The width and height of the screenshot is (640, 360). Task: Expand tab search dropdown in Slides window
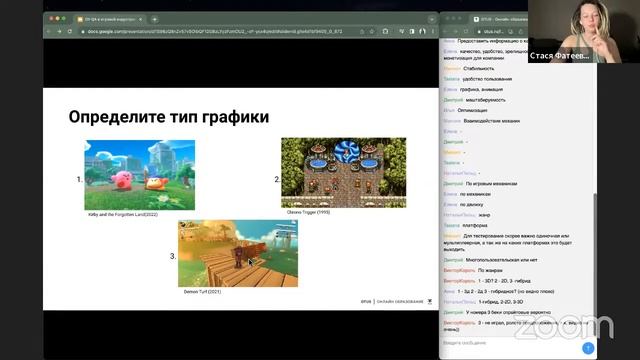pos(431,19)
